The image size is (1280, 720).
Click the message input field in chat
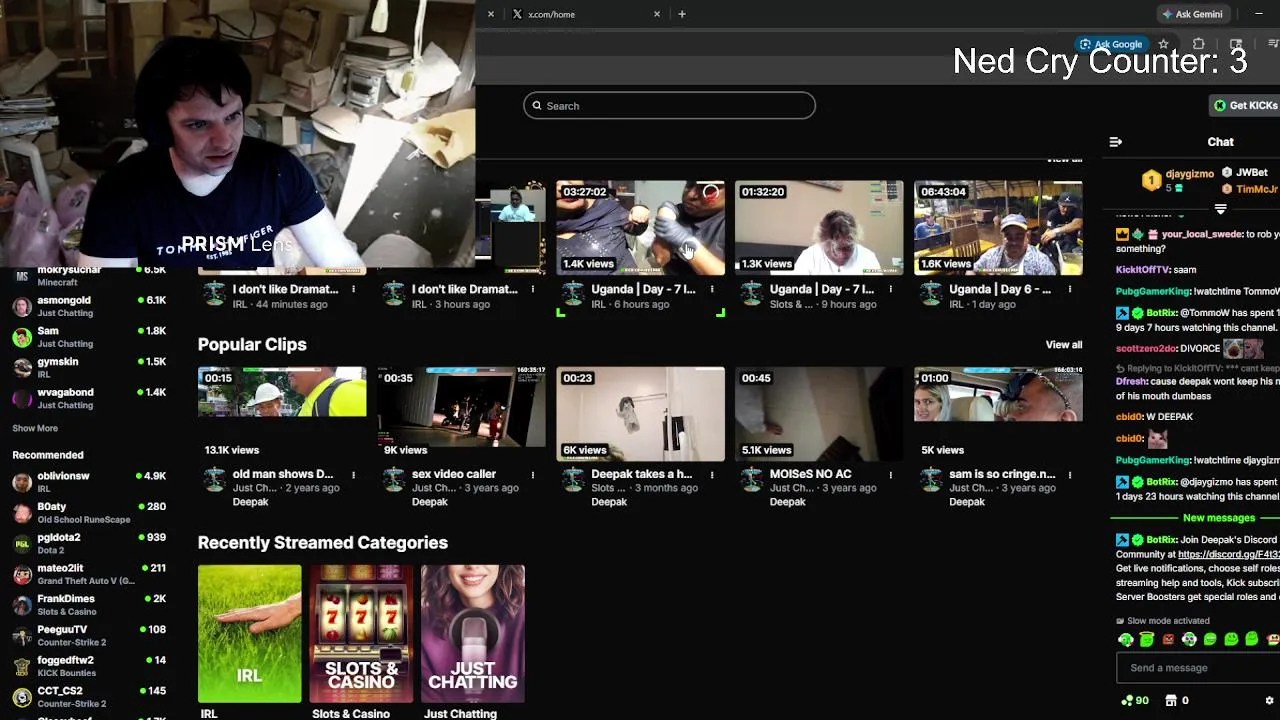[1198, 668]
